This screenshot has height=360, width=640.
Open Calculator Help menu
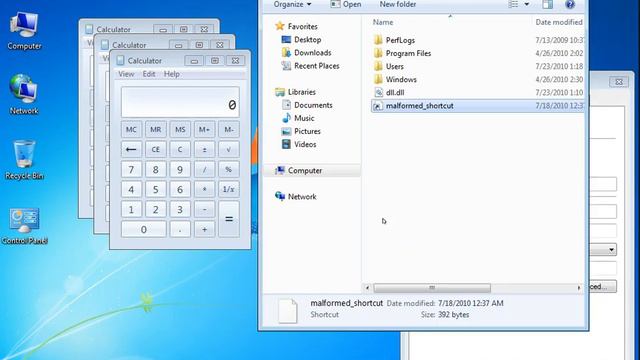[x=172, y=74]
